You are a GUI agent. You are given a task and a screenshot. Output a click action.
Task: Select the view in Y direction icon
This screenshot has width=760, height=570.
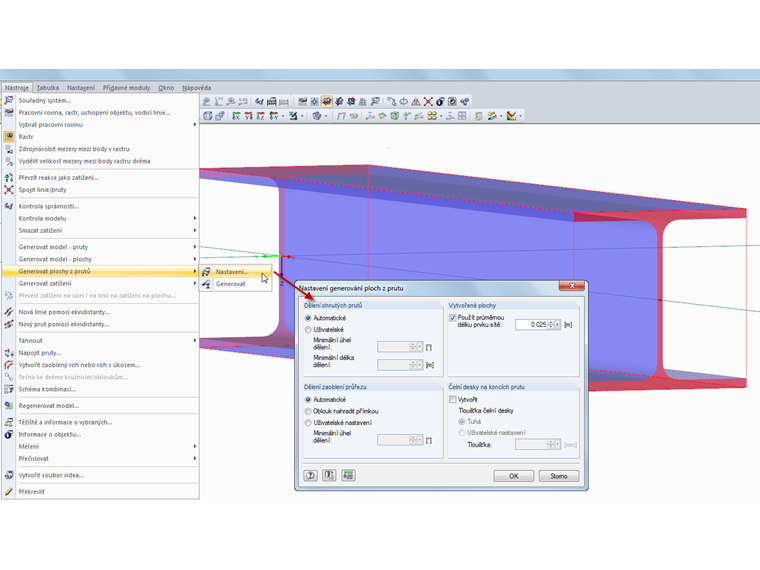(249, 116)
